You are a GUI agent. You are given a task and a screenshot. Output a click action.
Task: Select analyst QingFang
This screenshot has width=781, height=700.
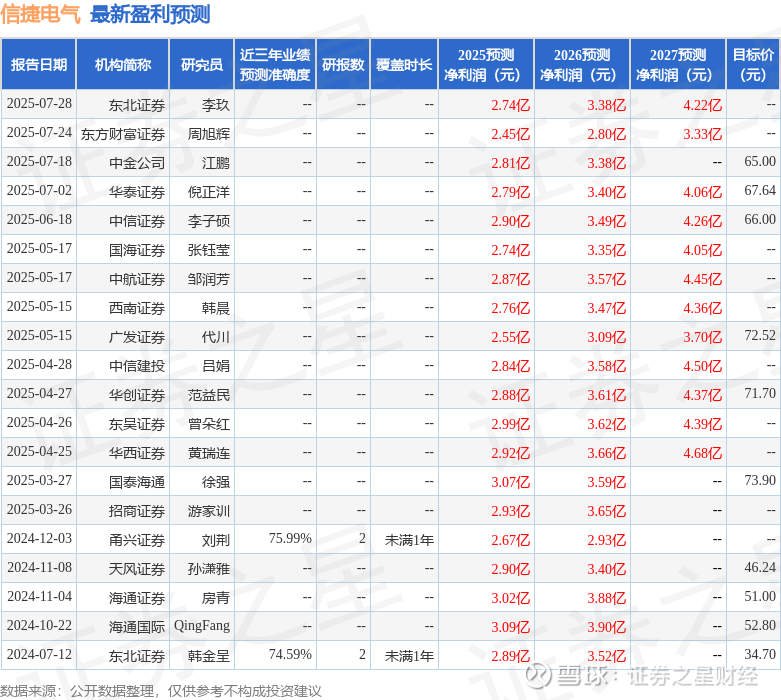(x=202, y=626)
